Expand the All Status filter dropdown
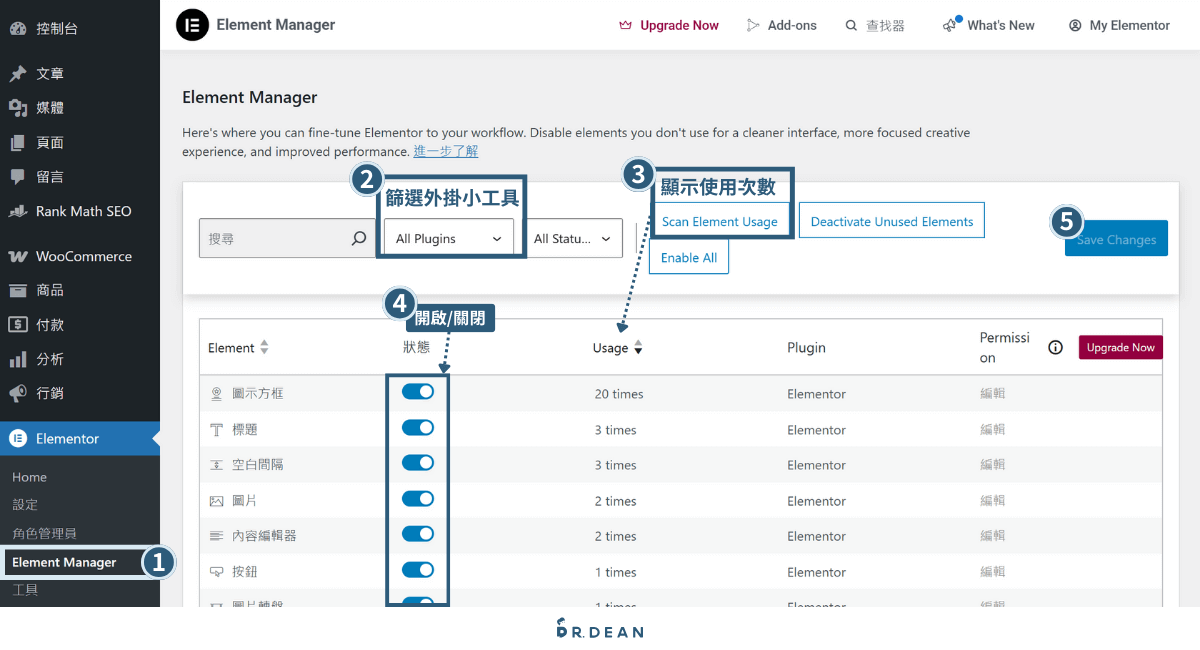1200x650 pixels. pos(575,238)
